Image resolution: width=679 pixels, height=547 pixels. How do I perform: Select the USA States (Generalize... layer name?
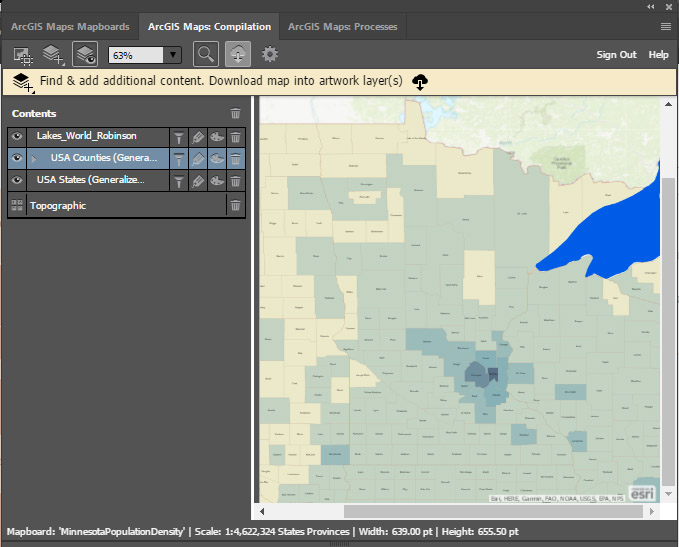pos(91,180)
